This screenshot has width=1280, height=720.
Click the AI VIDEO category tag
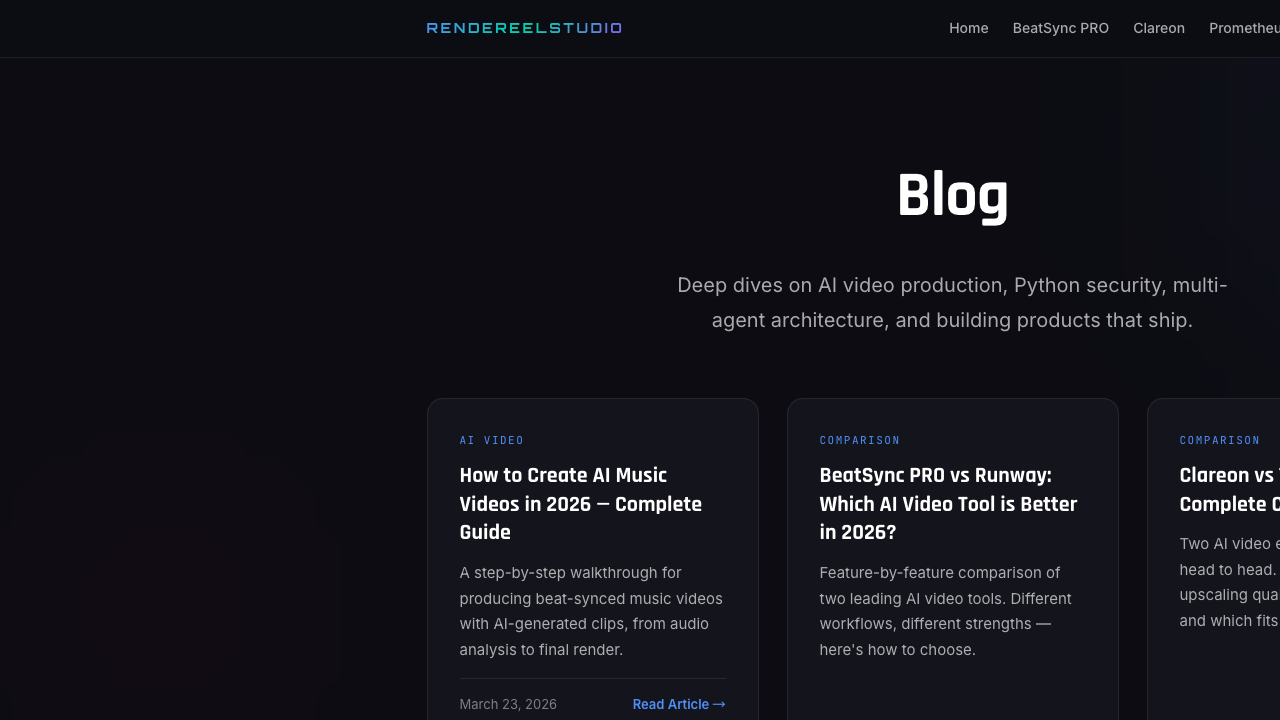[492, 440]
